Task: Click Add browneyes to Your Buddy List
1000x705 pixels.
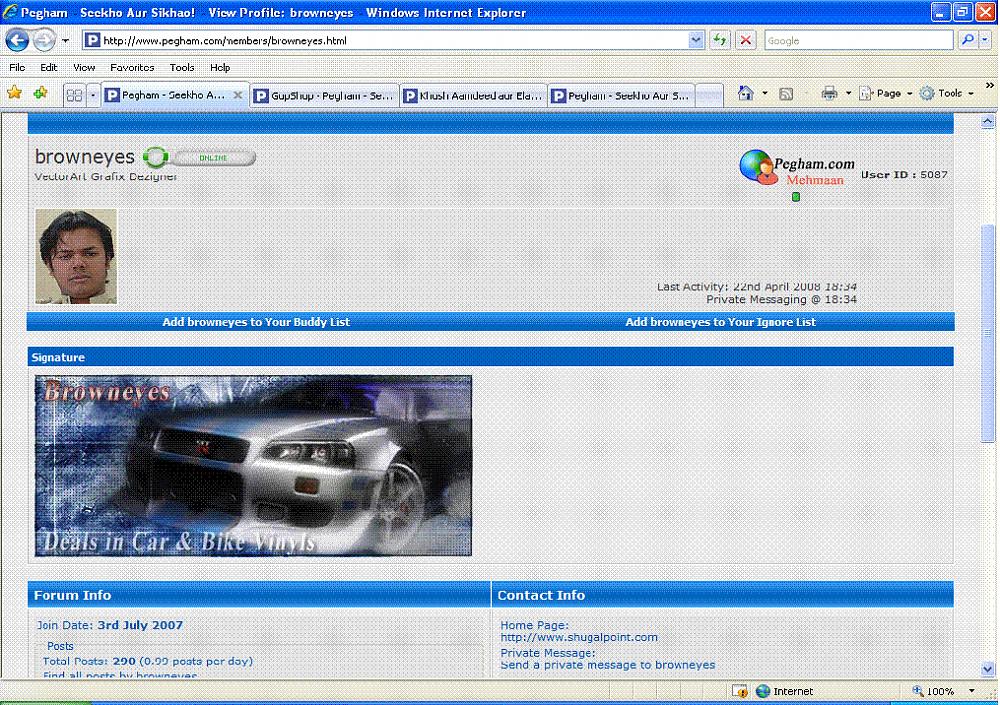Action: click(256, 322)
